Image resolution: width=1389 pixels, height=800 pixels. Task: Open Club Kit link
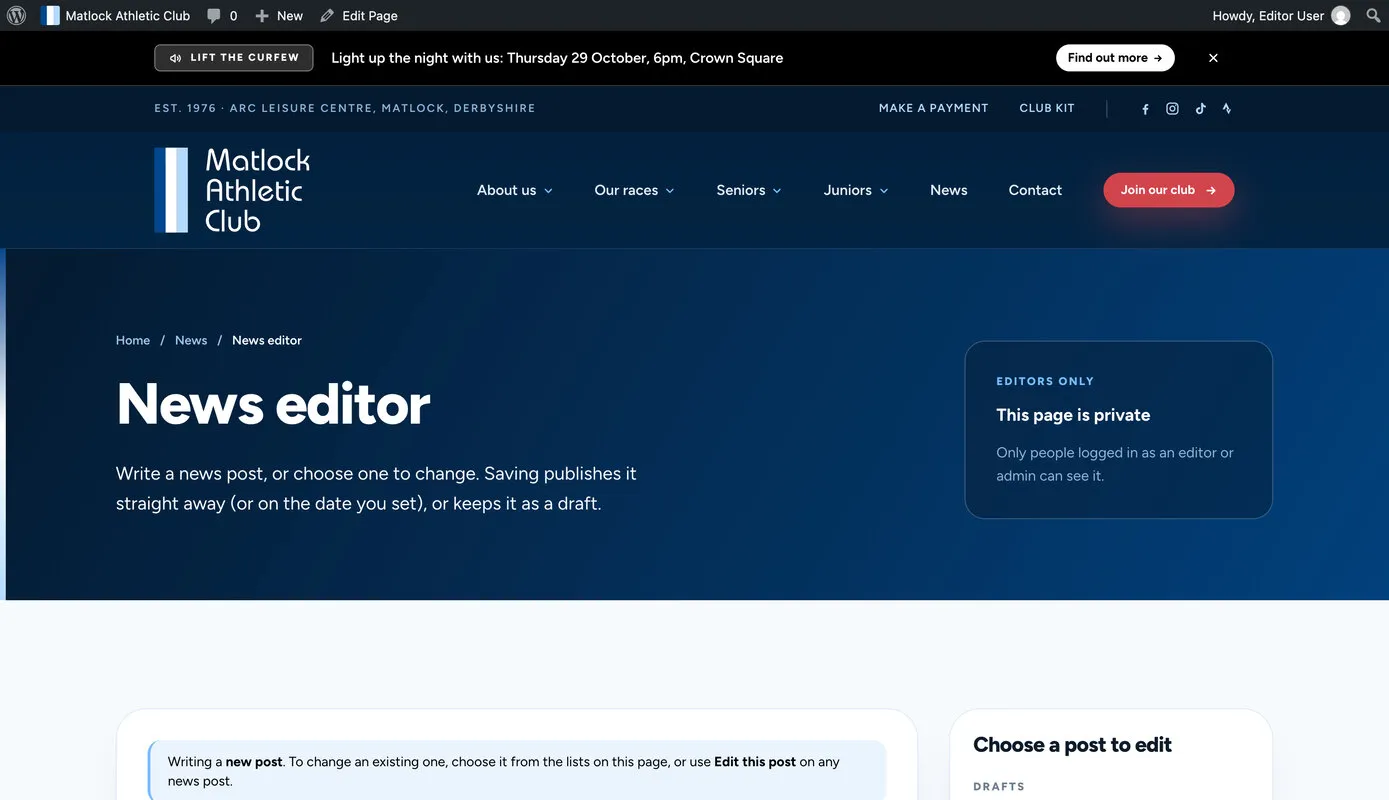(x=1047, y=108)
